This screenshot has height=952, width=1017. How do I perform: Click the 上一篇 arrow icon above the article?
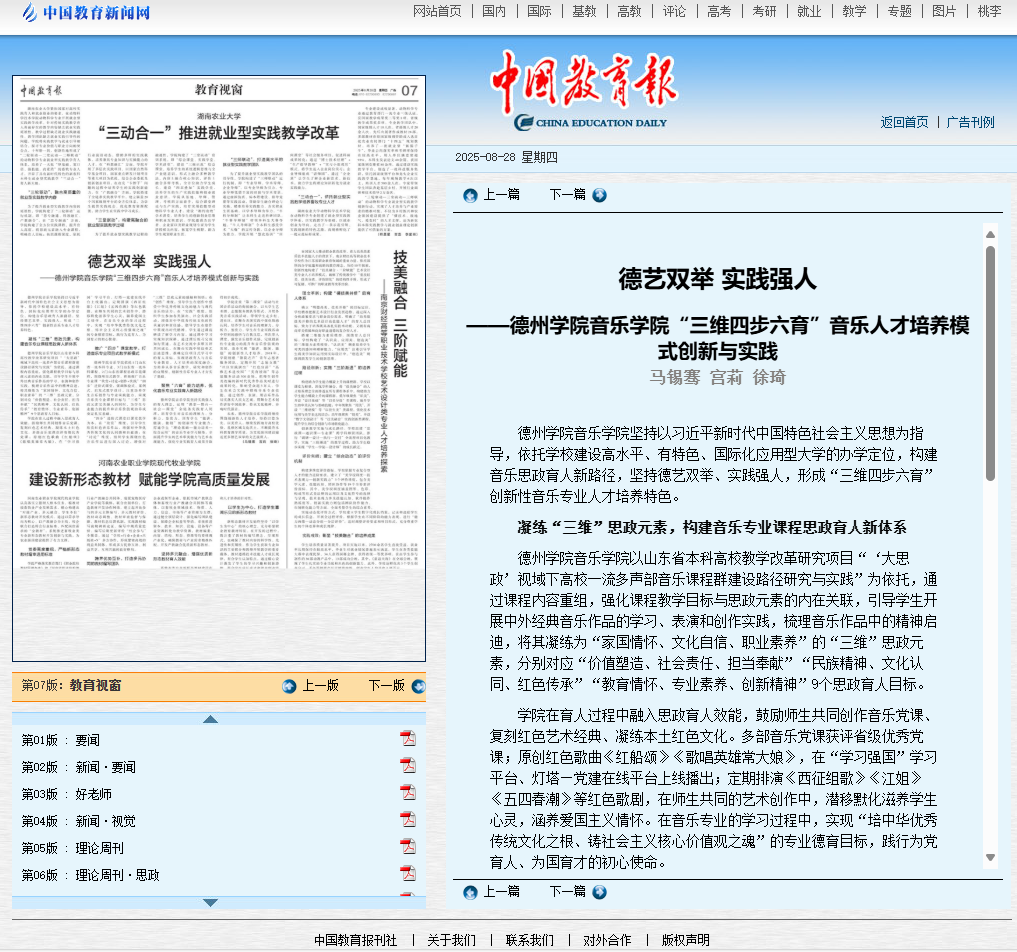[x=470, y=195]
